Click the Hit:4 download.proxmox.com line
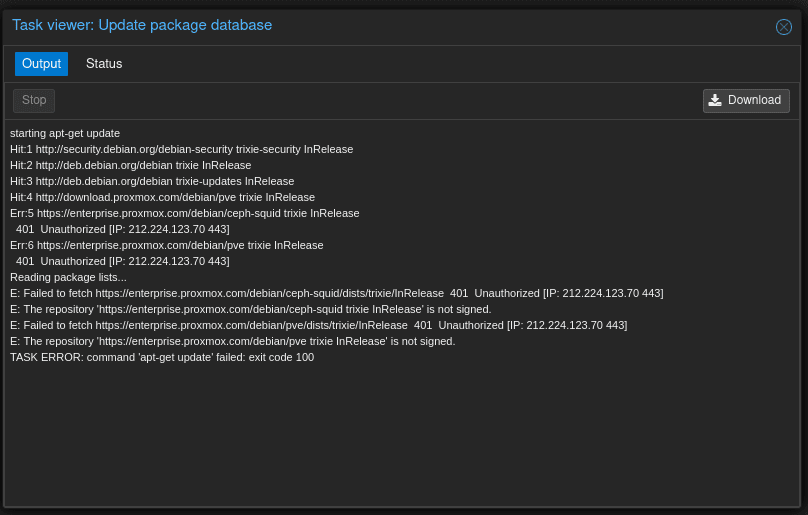Image resolution: width=808 pixels, height=515 pixels. click(x=162, y=197)
